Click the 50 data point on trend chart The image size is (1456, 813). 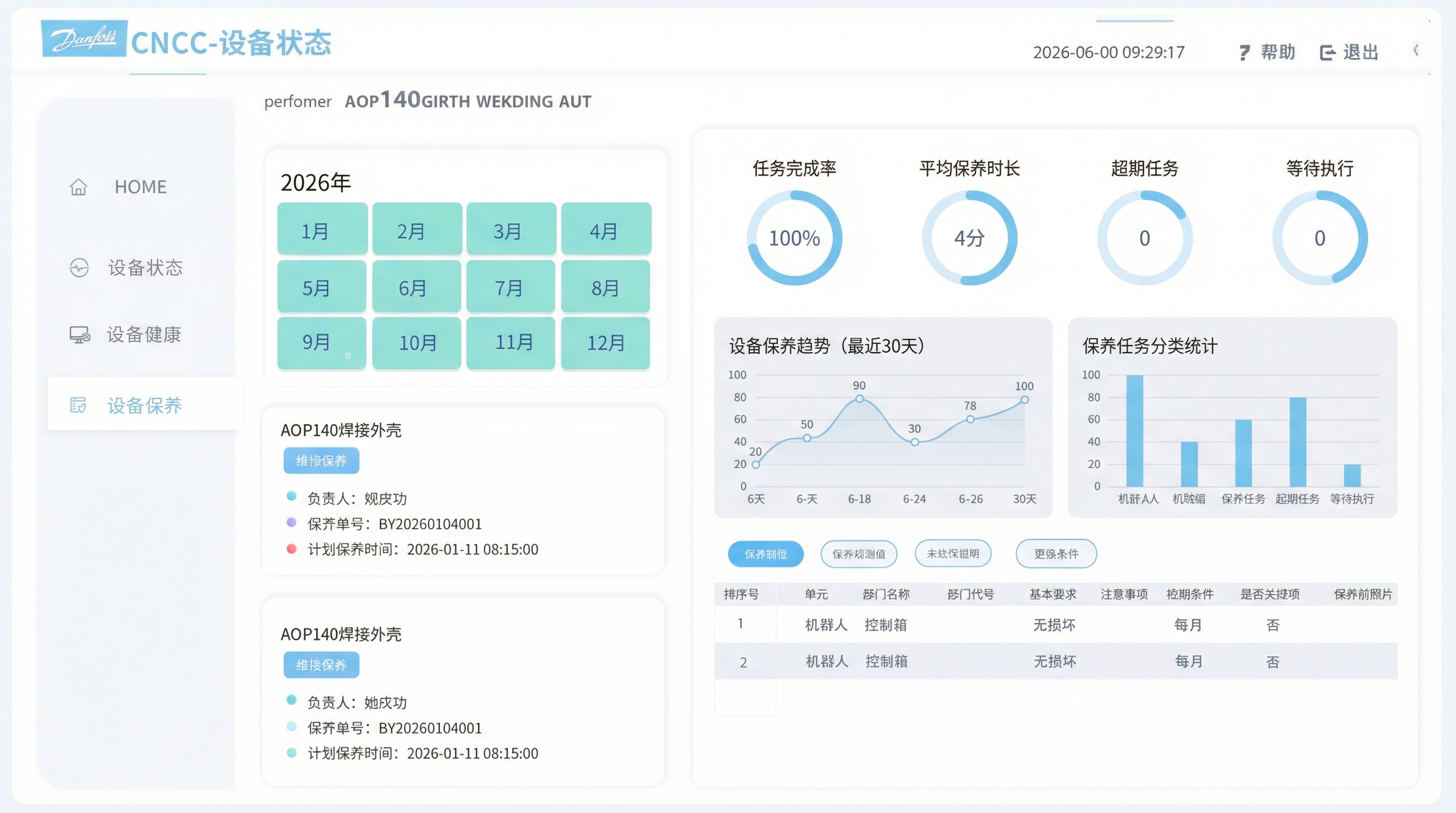tap(806, 438)
